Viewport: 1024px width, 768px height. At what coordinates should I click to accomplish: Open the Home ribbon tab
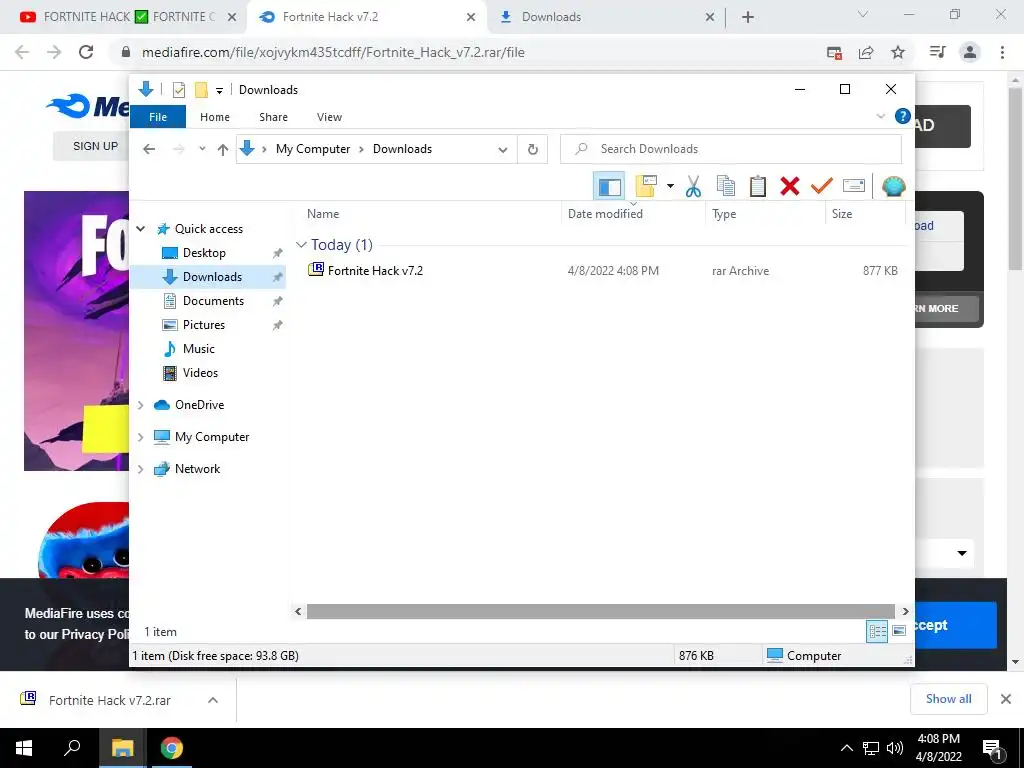(x=215, y=117)
